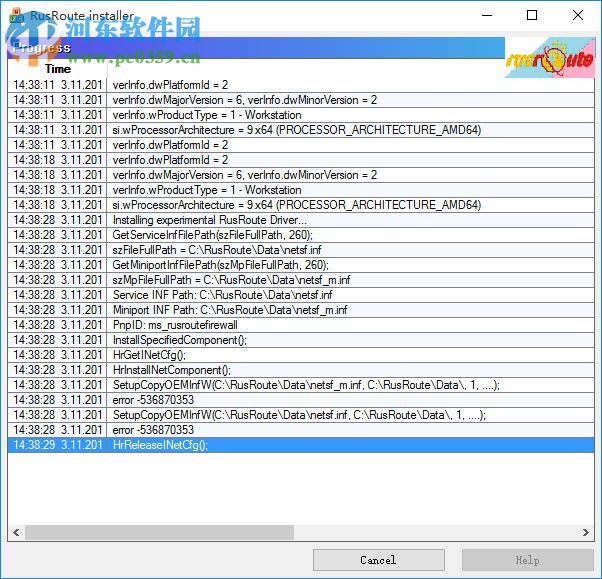The width and height of the screenshot is (602, 579).
Task: Select the HrGetINetCfg(); log row
Action: tap(301, 355)
